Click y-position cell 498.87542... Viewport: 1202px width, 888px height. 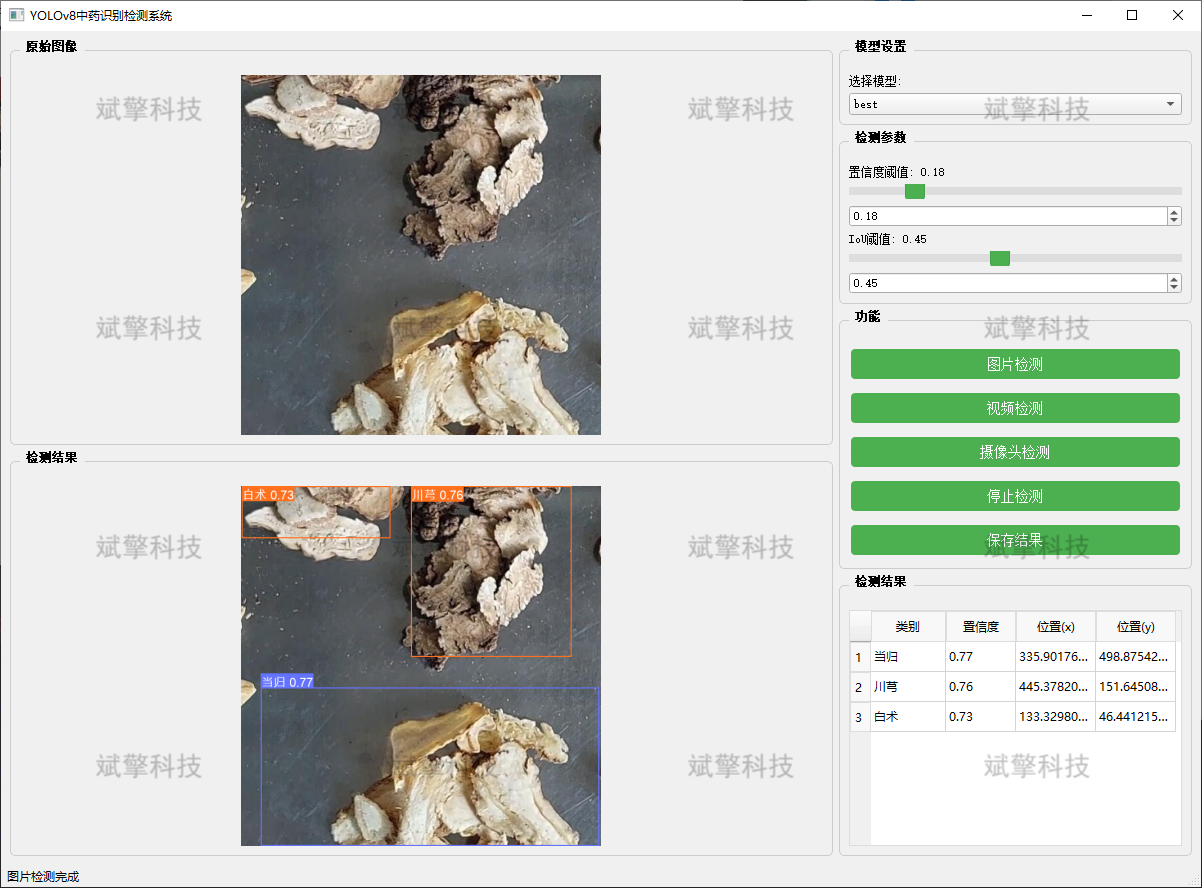1136,657
